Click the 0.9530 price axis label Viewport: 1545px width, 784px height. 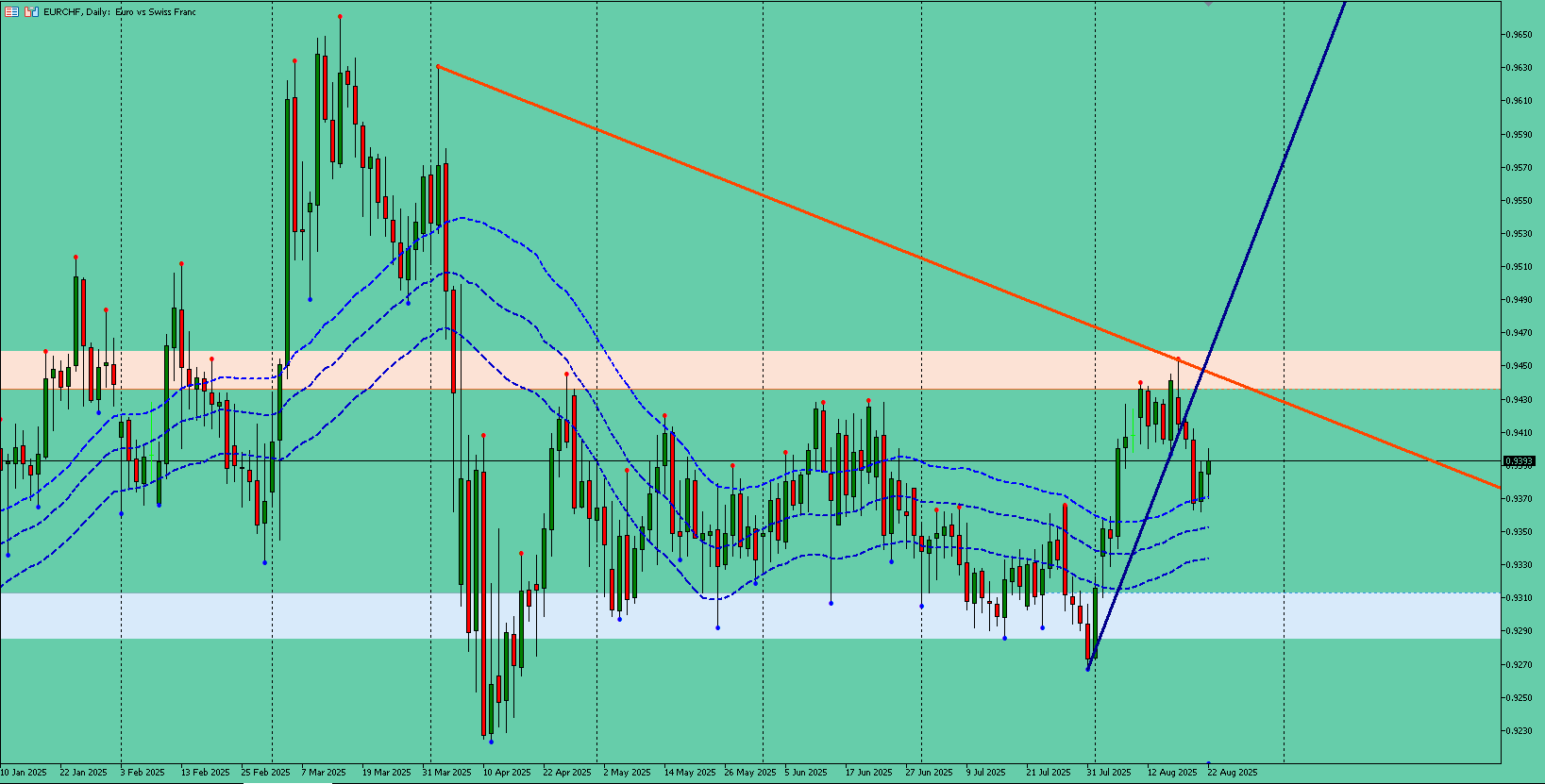[x=1519, y=234]
